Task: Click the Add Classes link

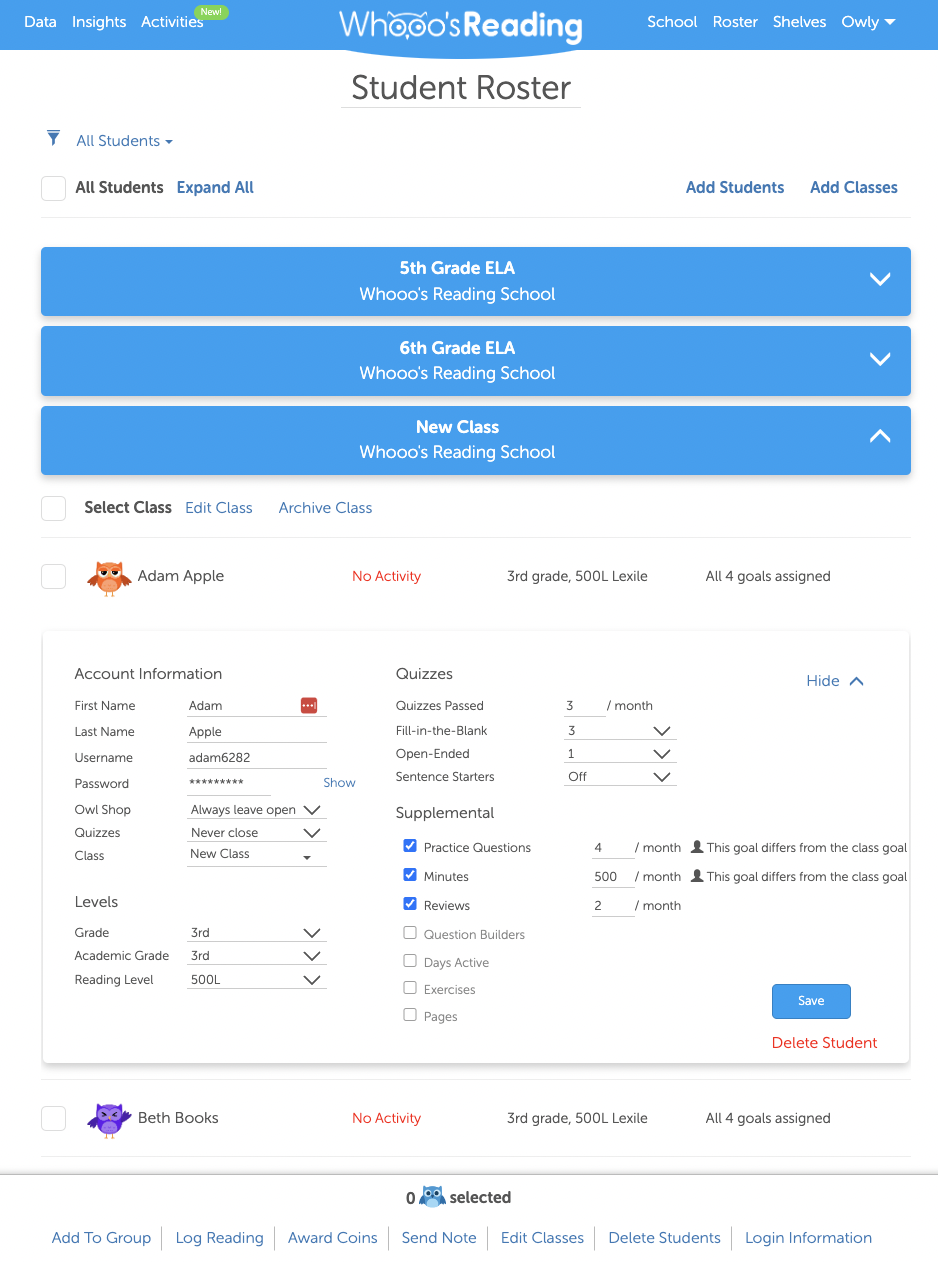Action: click(854, 187)
